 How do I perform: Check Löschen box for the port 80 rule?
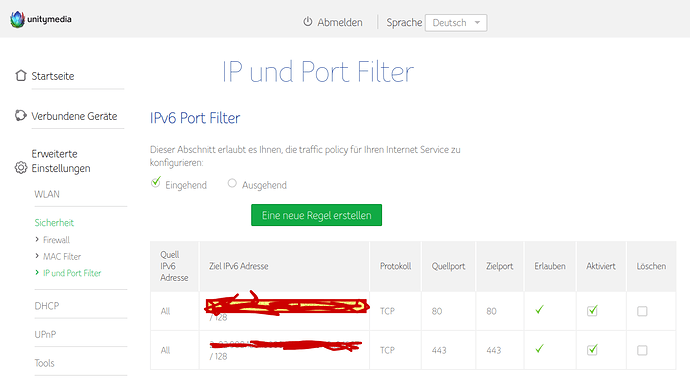(642, 312)
